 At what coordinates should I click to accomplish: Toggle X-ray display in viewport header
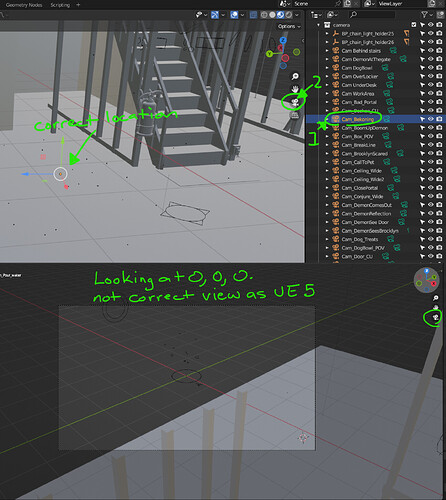coord(253,15)
